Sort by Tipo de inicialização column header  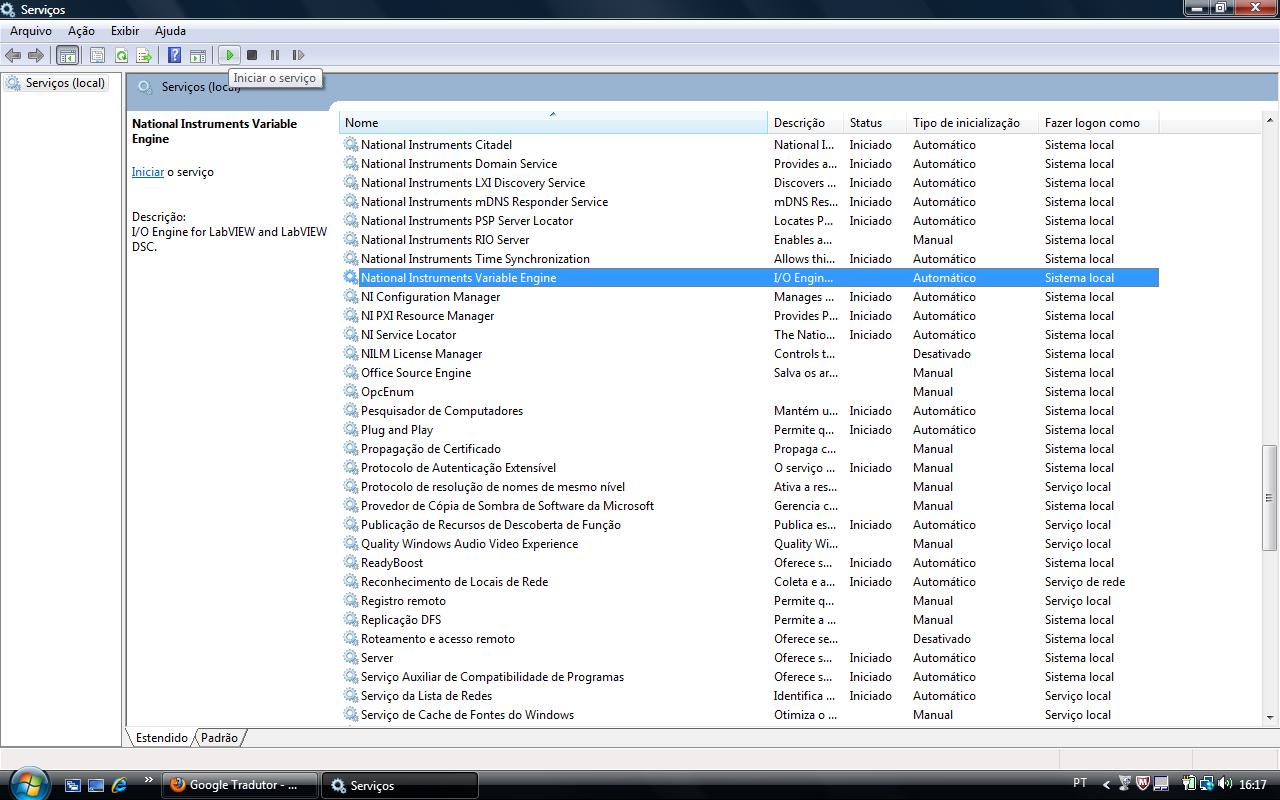pos(966,122)
